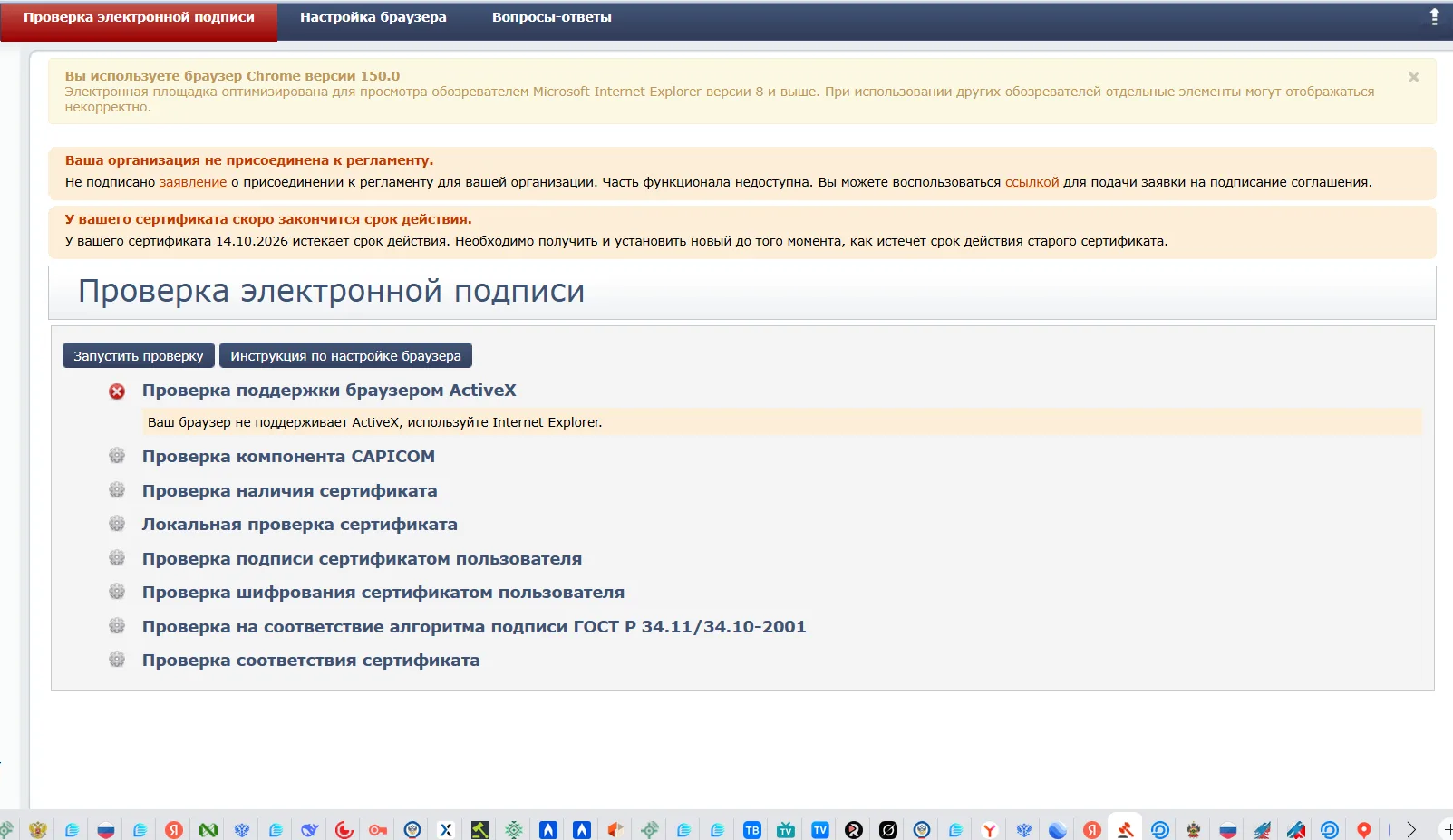Open the black X on white icon tab

pos(446,830)
